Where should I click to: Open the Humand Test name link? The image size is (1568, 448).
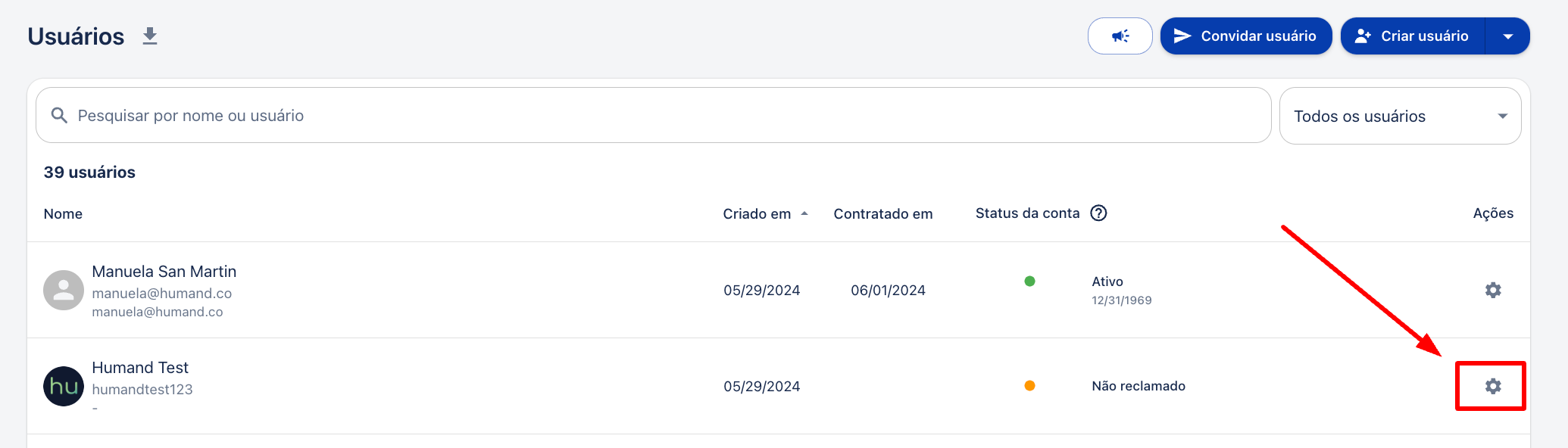pos(140,368)
